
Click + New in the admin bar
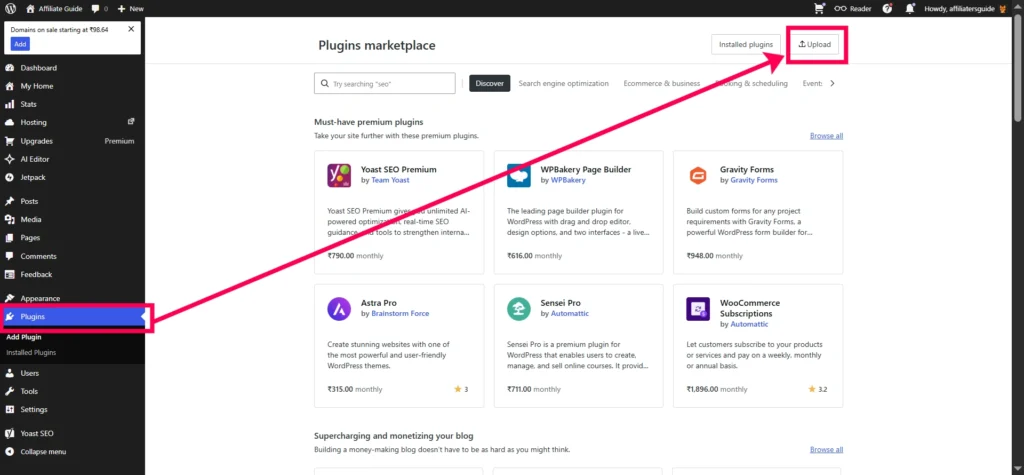coord(130,8)
